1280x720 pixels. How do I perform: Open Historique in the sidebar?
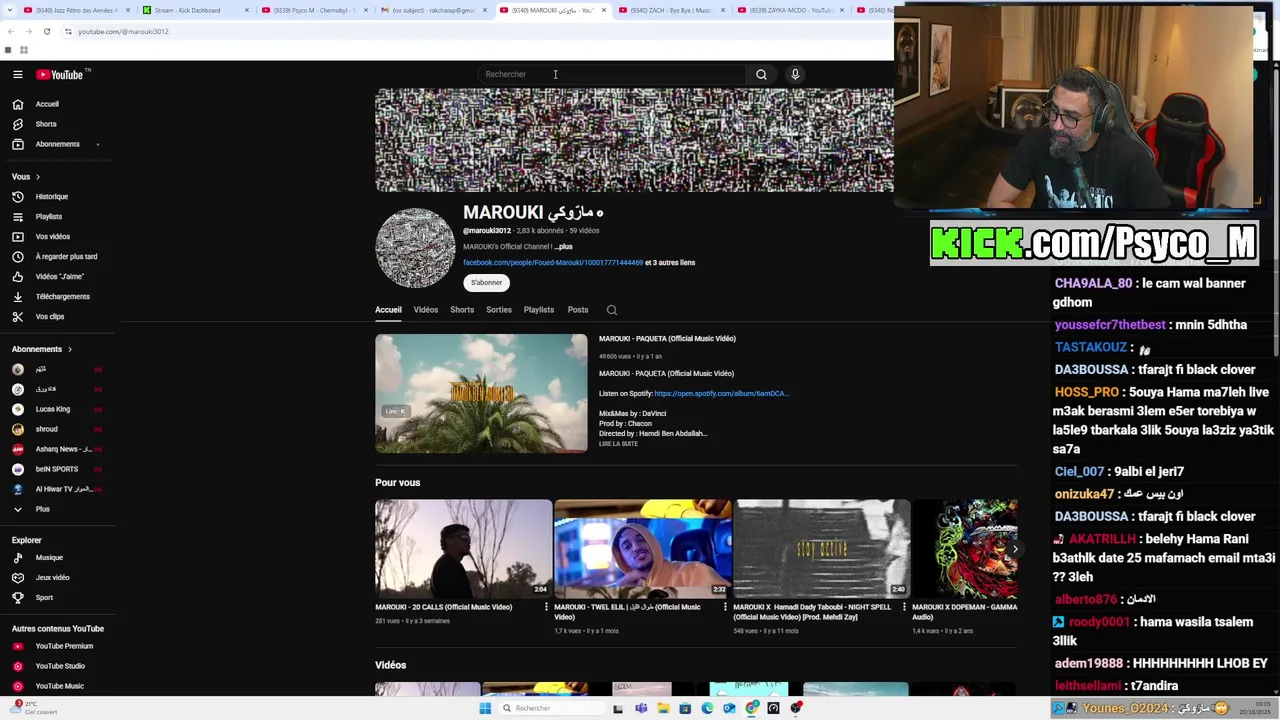click(52, 197)
